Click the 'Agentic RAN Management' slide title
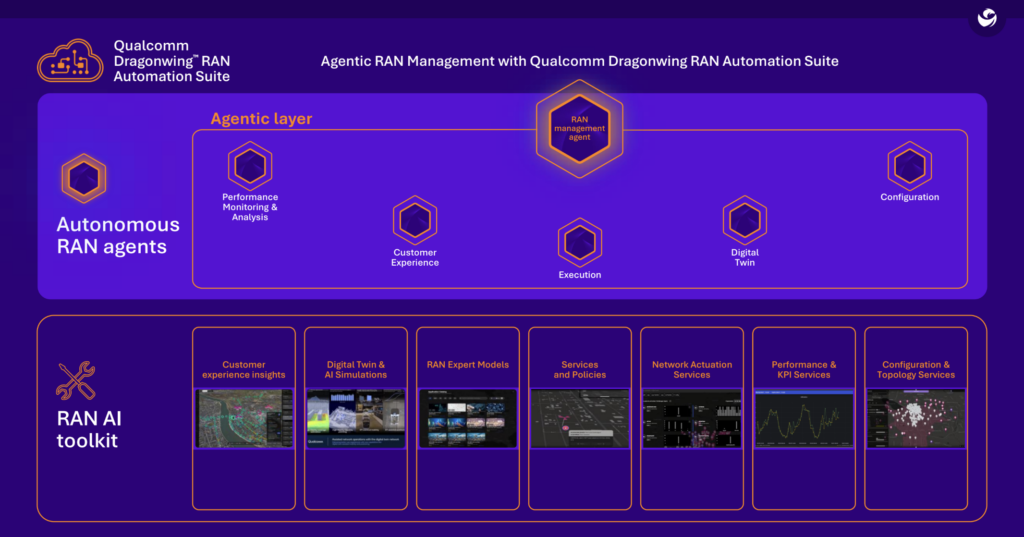 point(579,61)
